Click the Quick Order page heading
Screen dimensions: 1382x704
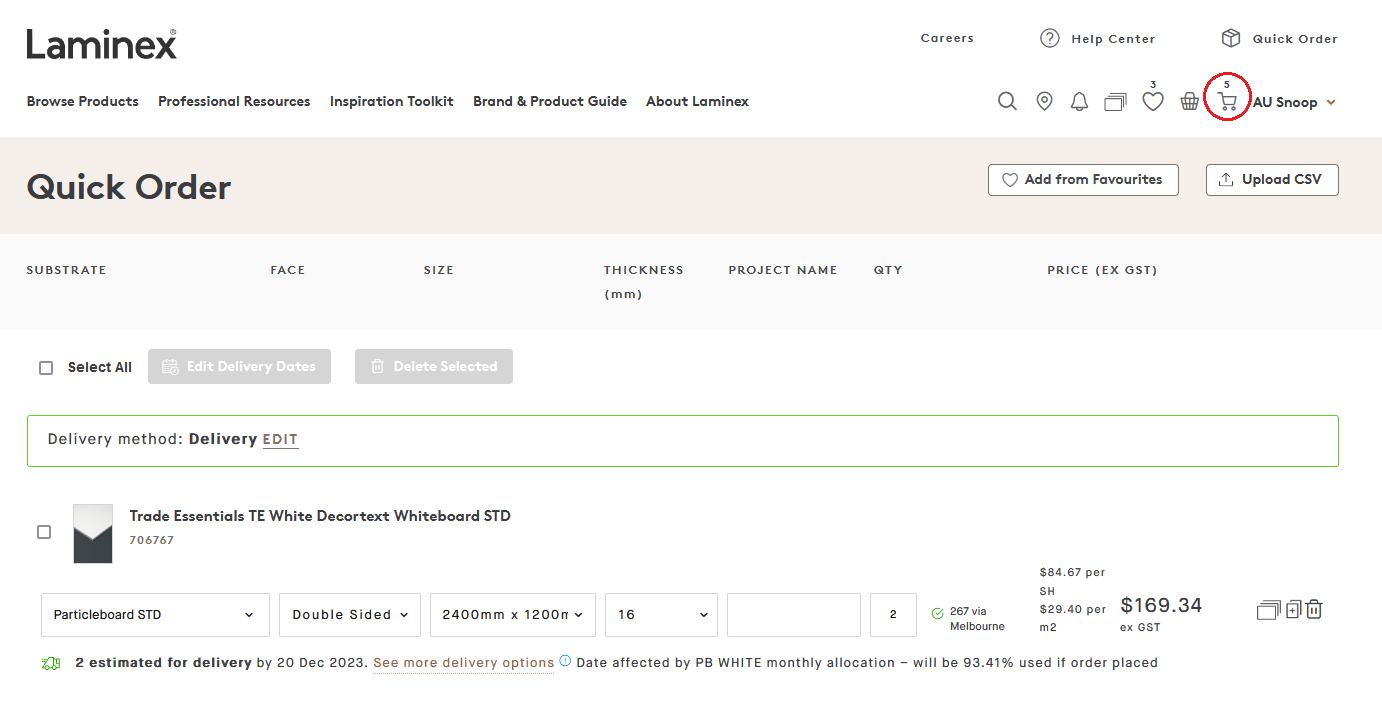pyautogui.click(x=129, y=187)
